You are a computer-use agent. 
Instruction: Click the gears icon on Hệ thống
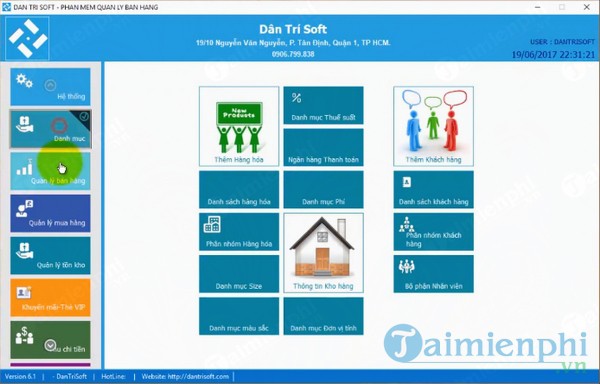pos(24,81)
